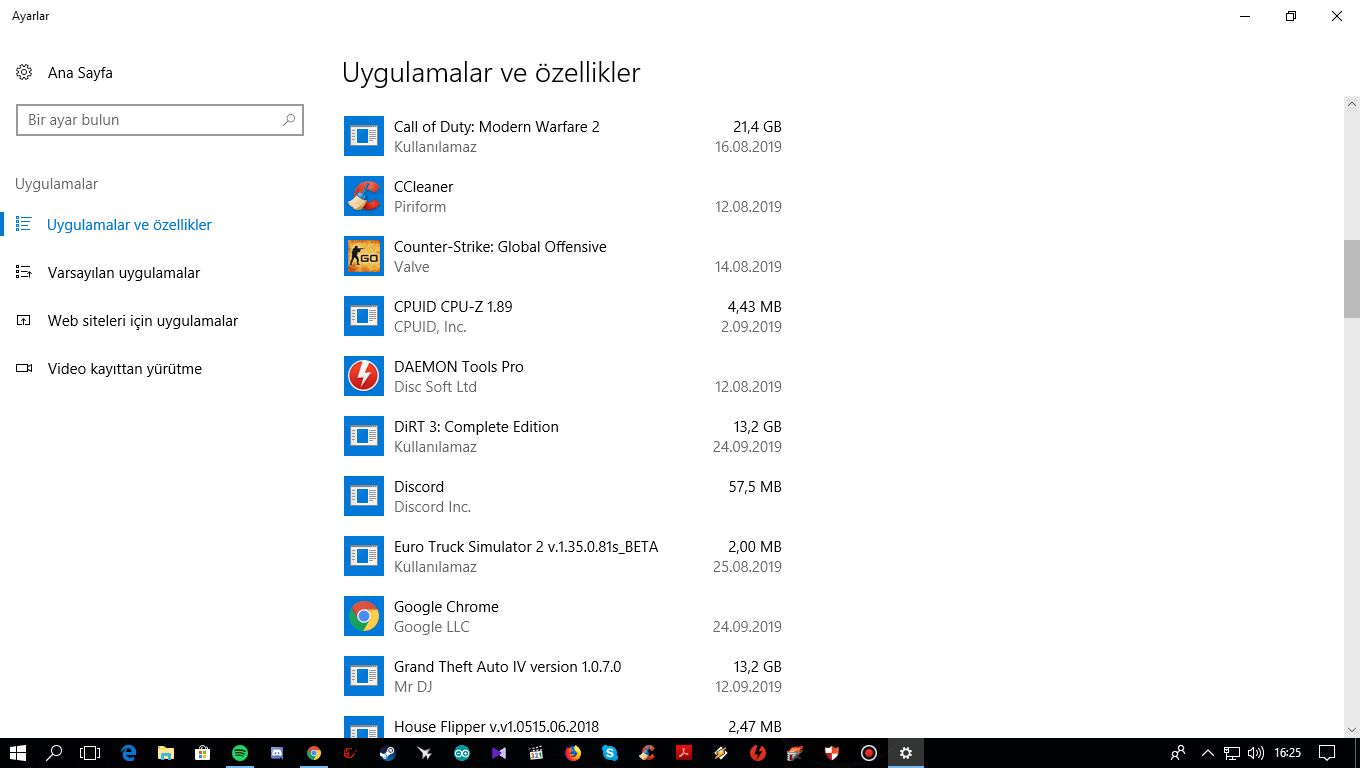Open Spotify from the taskbar

(x=239, y=753)
